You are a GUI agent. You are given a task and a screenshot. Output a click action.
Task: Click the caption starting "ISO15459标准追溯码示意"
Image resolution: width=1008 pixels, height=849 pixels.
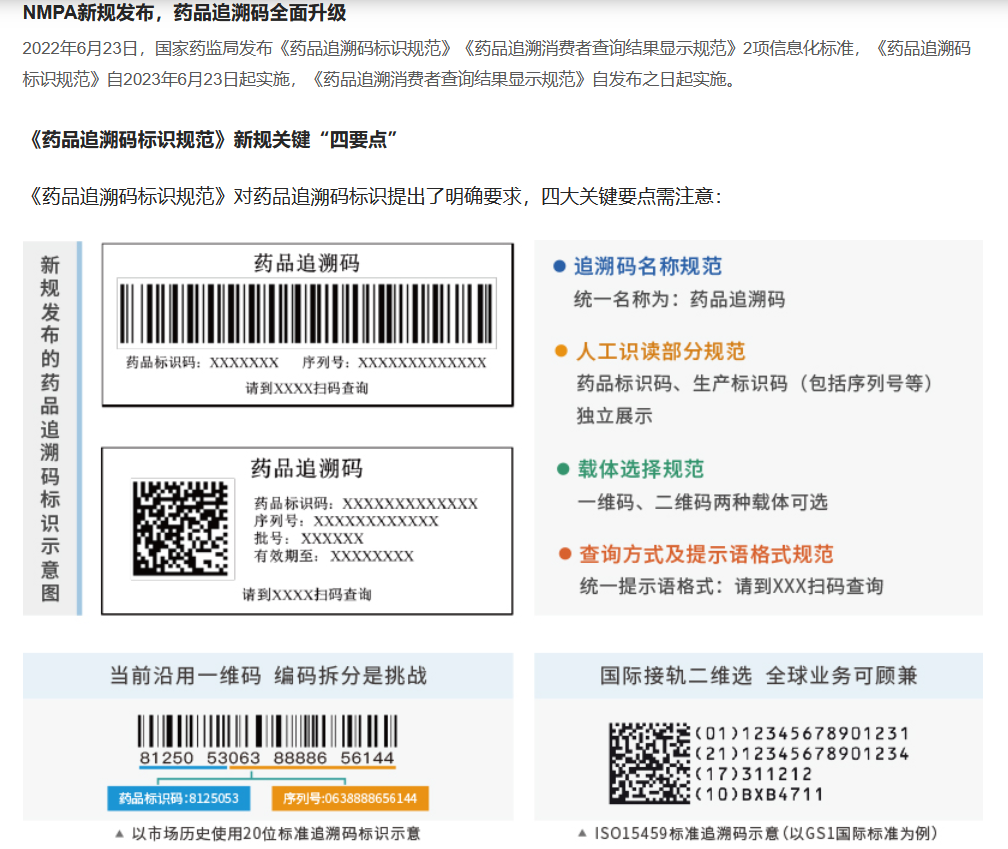(x=766, y=834)
